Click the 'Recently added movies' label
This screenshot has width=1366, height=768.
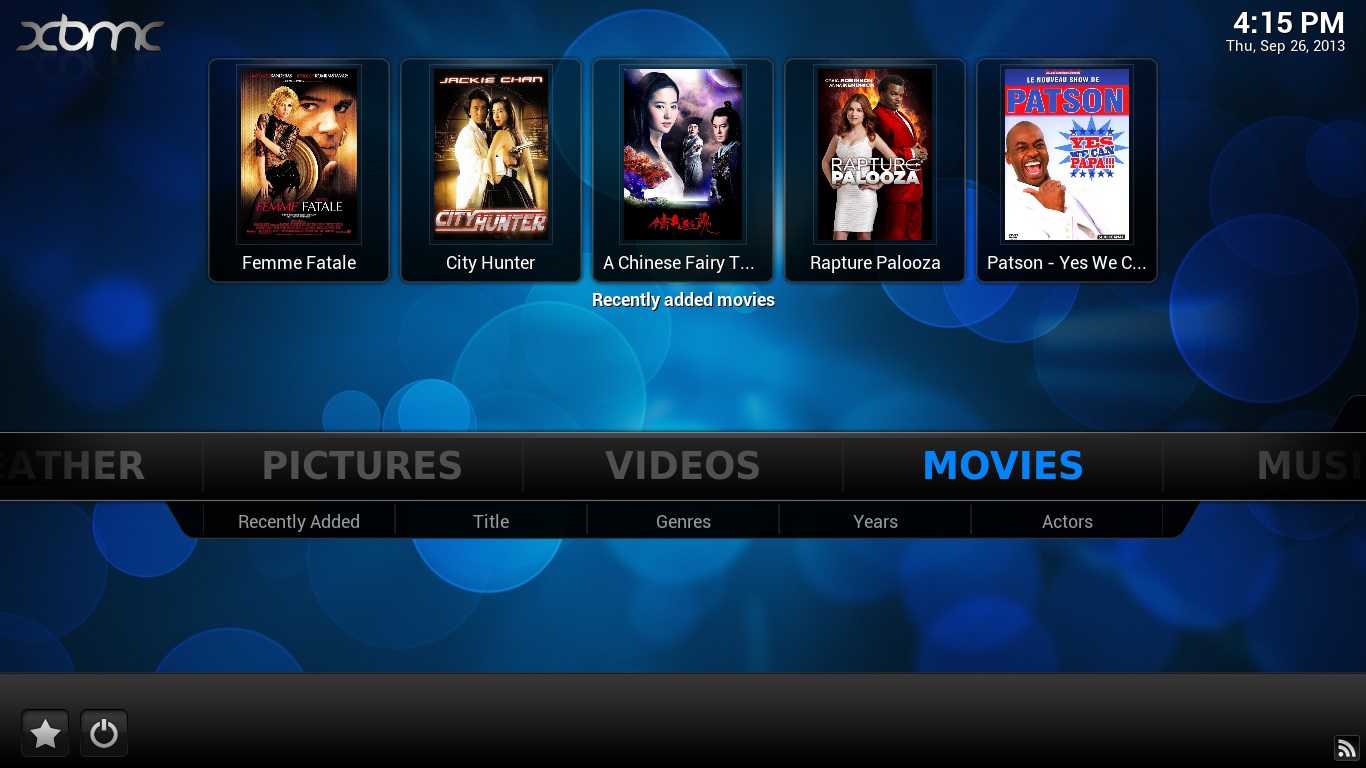[x=683, y=300]
